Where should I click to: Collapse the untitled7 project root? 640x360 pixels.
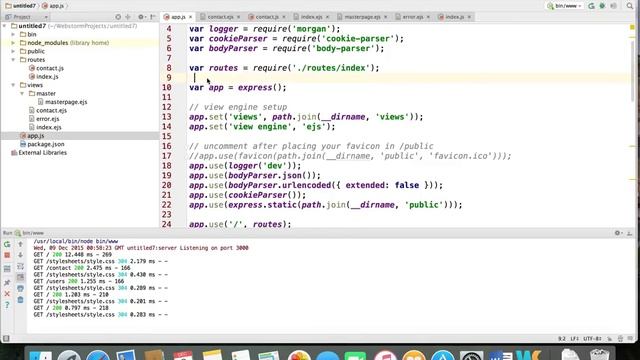[x=5, y=26]
